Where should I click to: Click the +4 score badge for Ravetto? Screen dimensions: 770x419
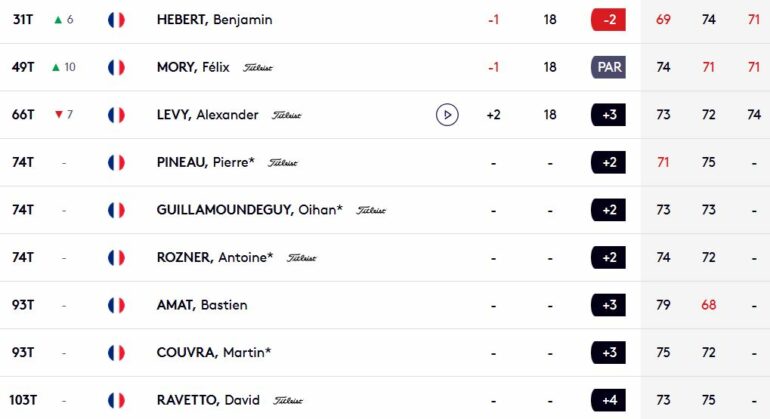point(608,400)
